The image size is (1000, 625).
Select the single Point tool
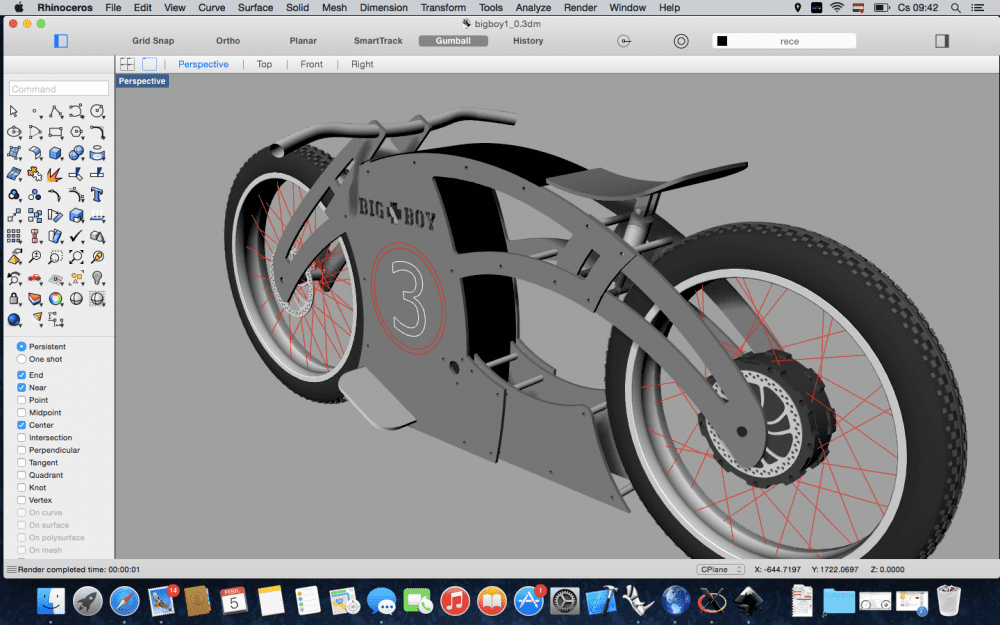coord(35,112)
